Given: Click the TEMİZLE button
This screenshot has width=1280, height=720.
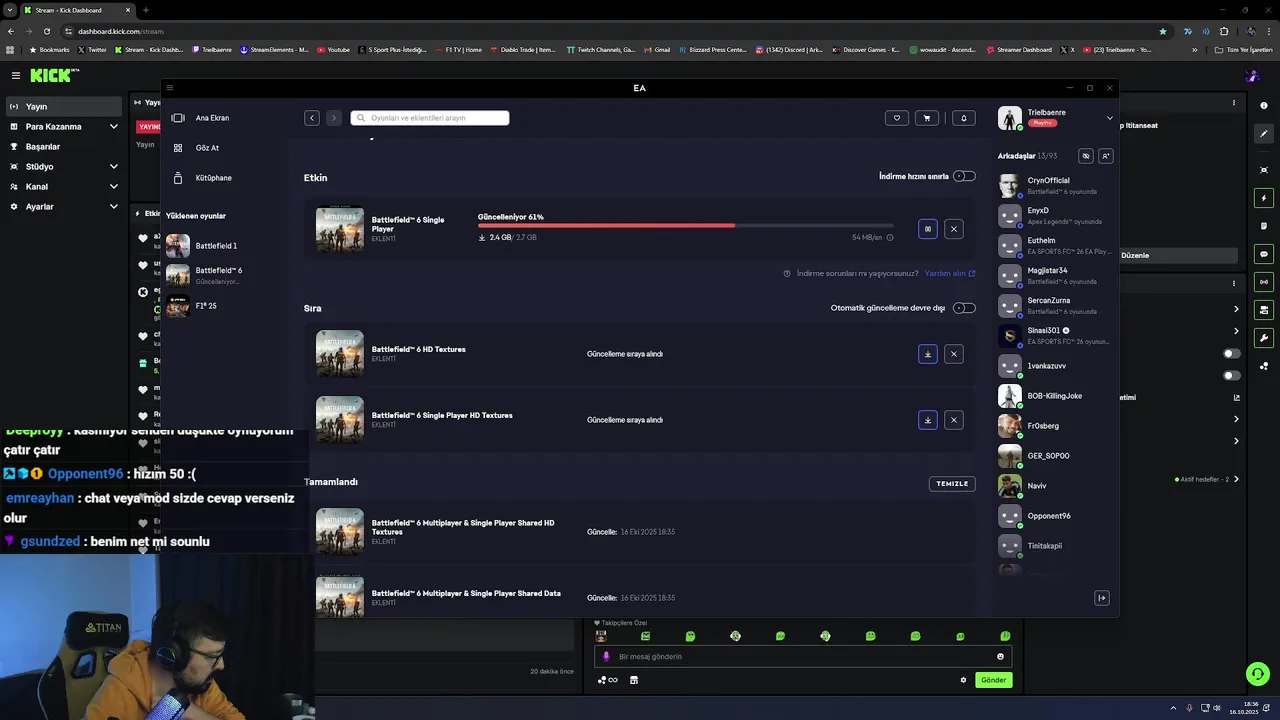Looking at the screenshot, I should [x=952, y=484].
